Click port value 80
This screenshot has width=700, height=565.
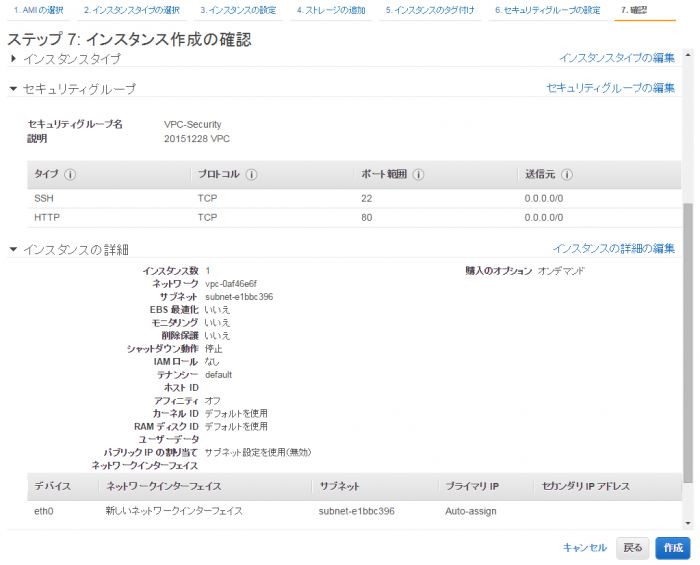coord(367,218)
